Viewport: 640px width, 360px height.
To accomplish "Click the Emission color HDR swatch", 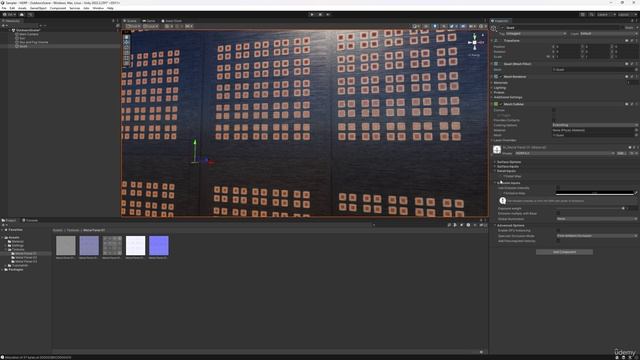I will (594, 193).
